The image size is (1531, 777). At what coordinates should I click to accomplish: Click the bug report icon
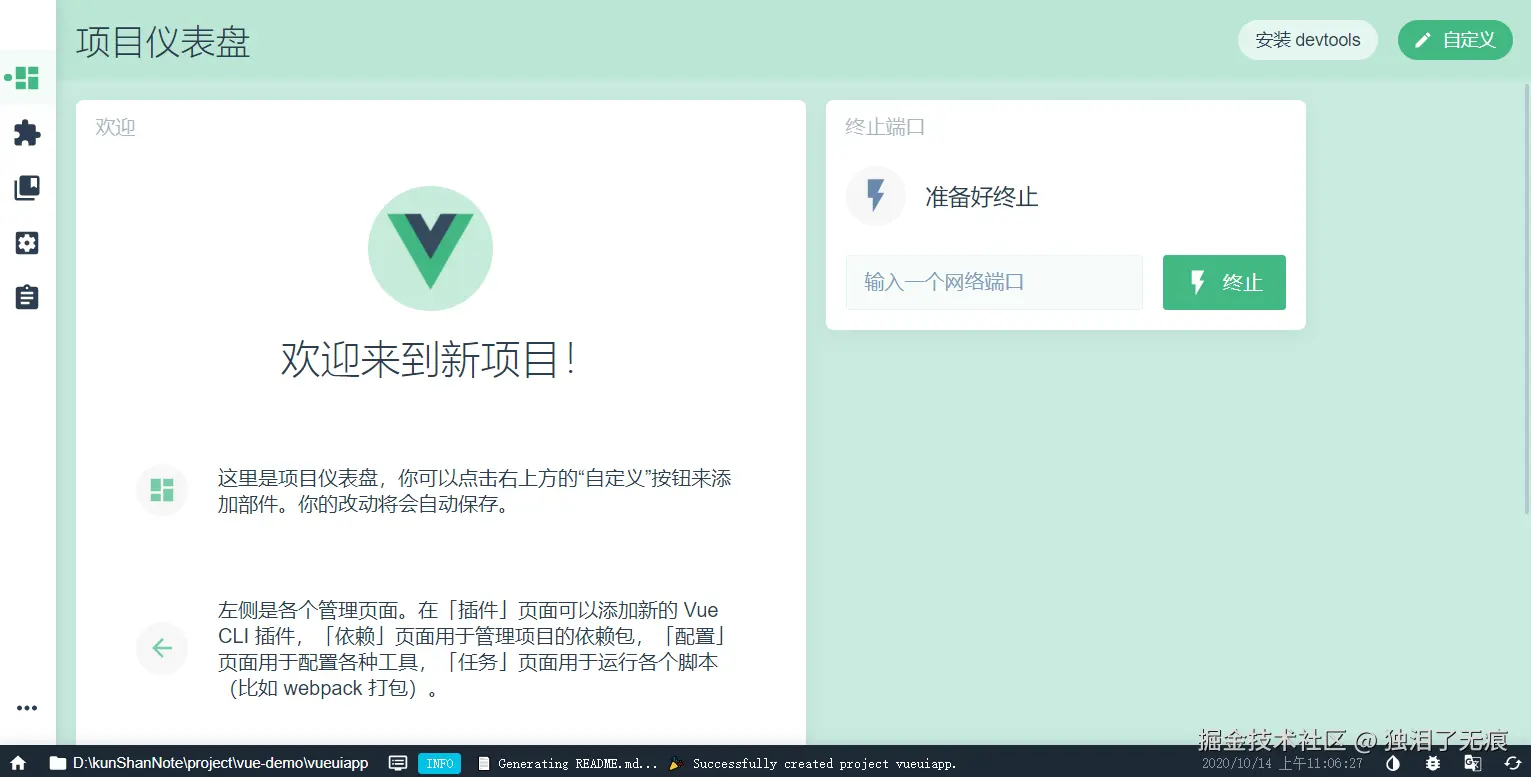pos(1433,763)
